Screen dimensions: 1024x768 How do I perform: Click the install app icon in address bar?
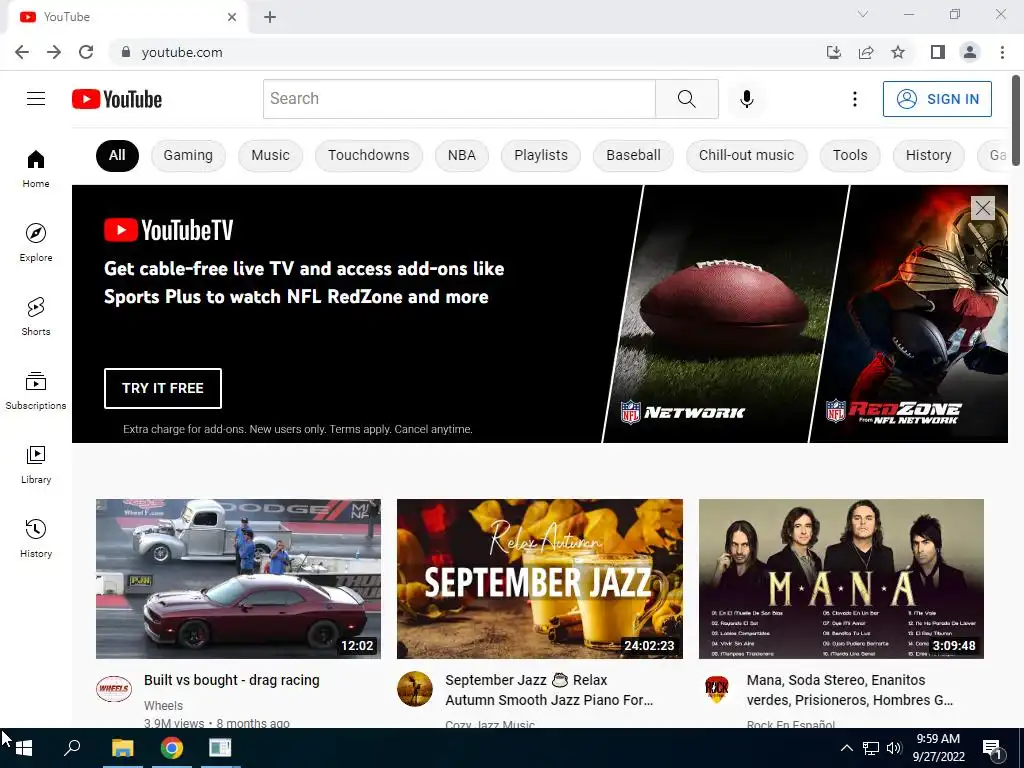tap(834, 52)
